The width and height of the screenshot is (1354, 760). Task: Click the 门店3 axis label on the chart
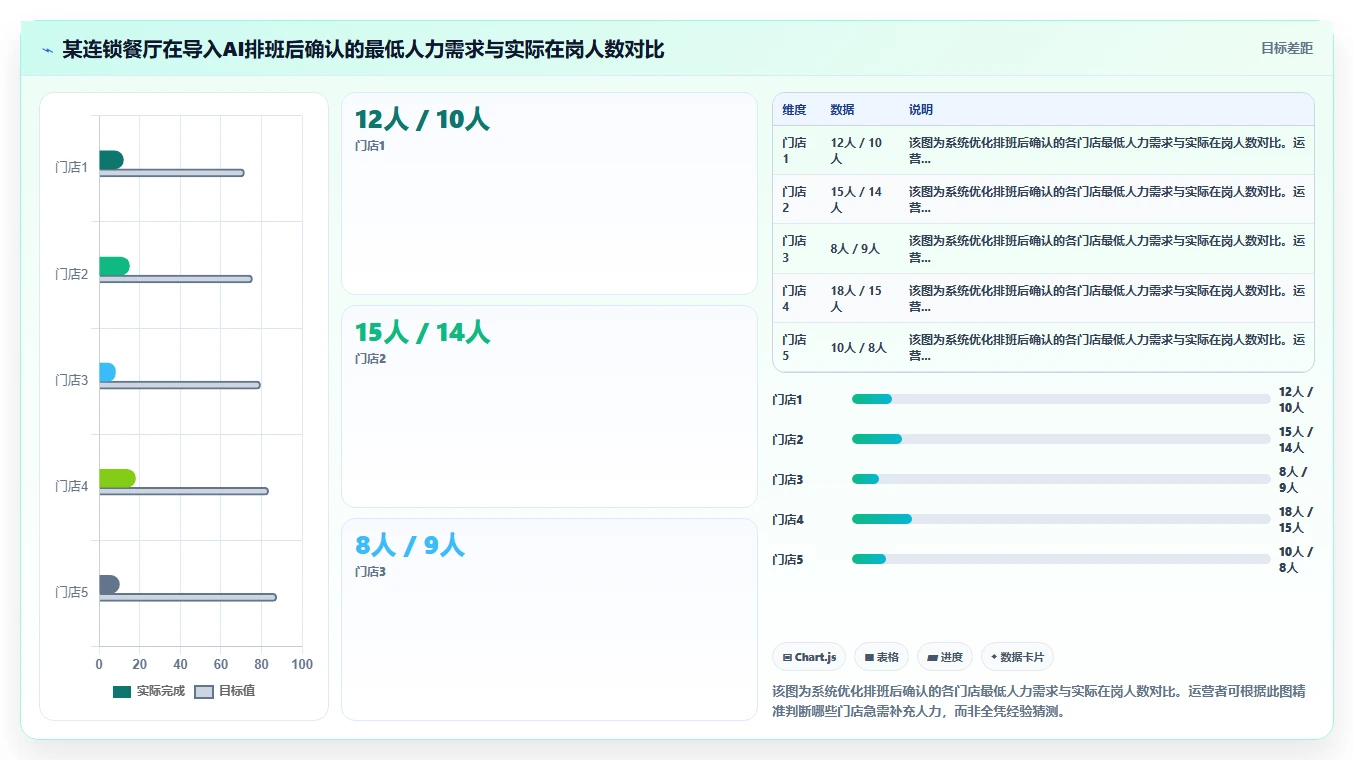72,380
